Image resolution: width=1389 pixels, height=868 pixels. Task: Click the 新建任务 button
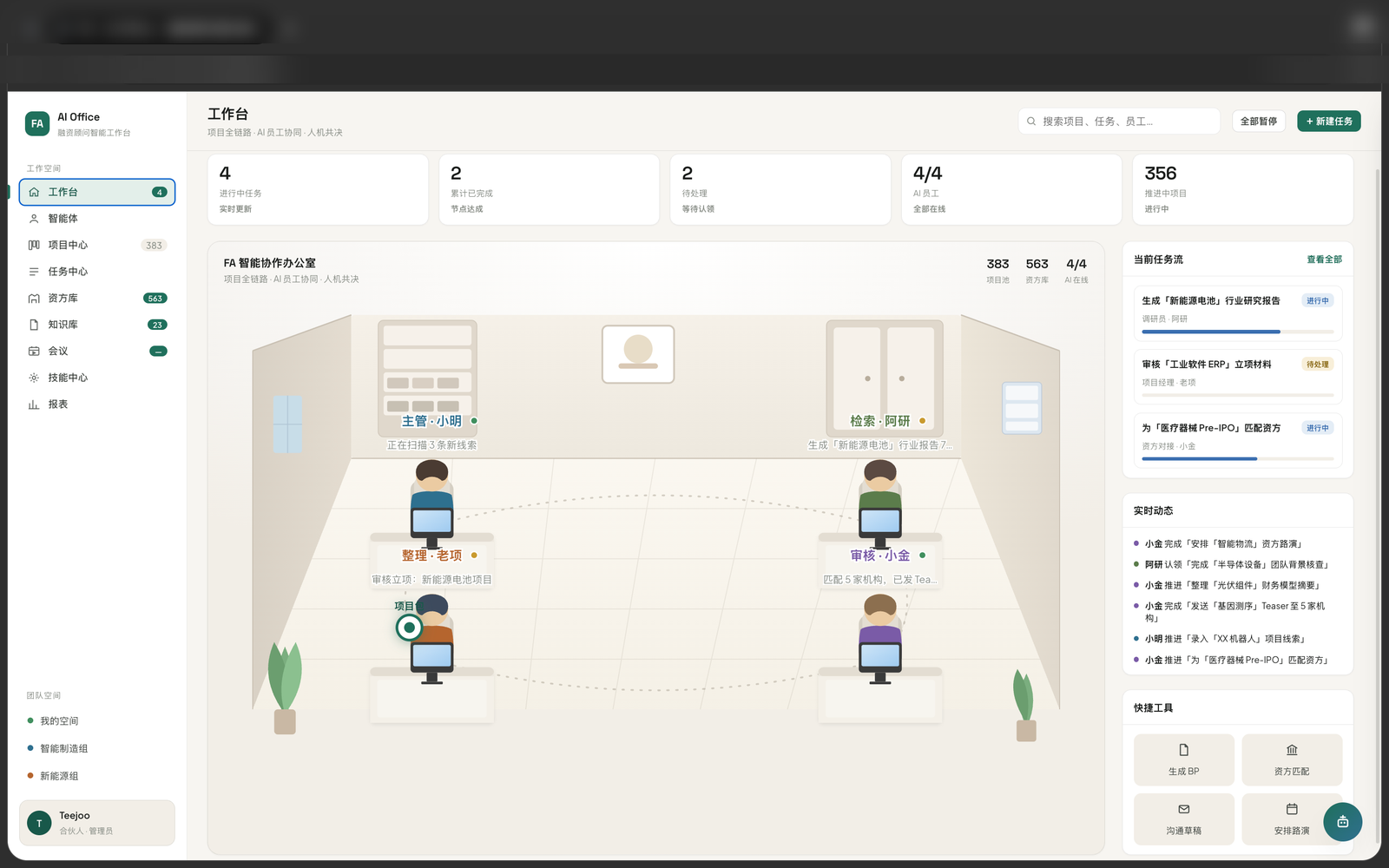(1329, 122)
